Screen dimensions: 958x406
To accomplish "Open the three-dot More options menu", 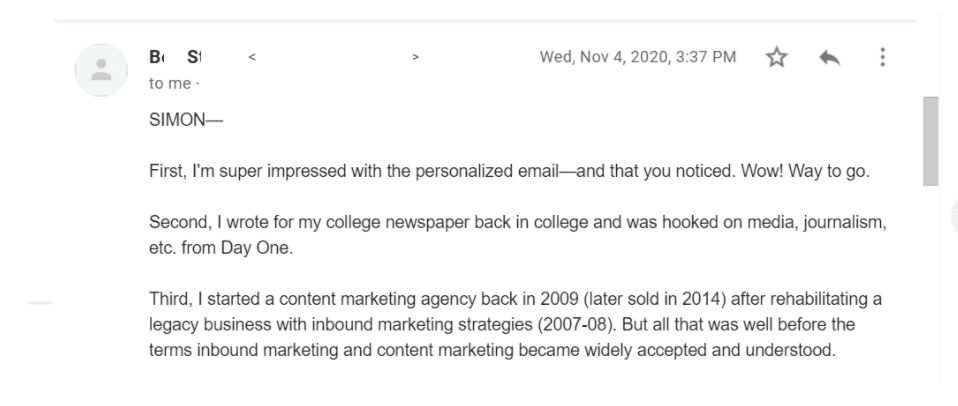I will tap(882, 58).
